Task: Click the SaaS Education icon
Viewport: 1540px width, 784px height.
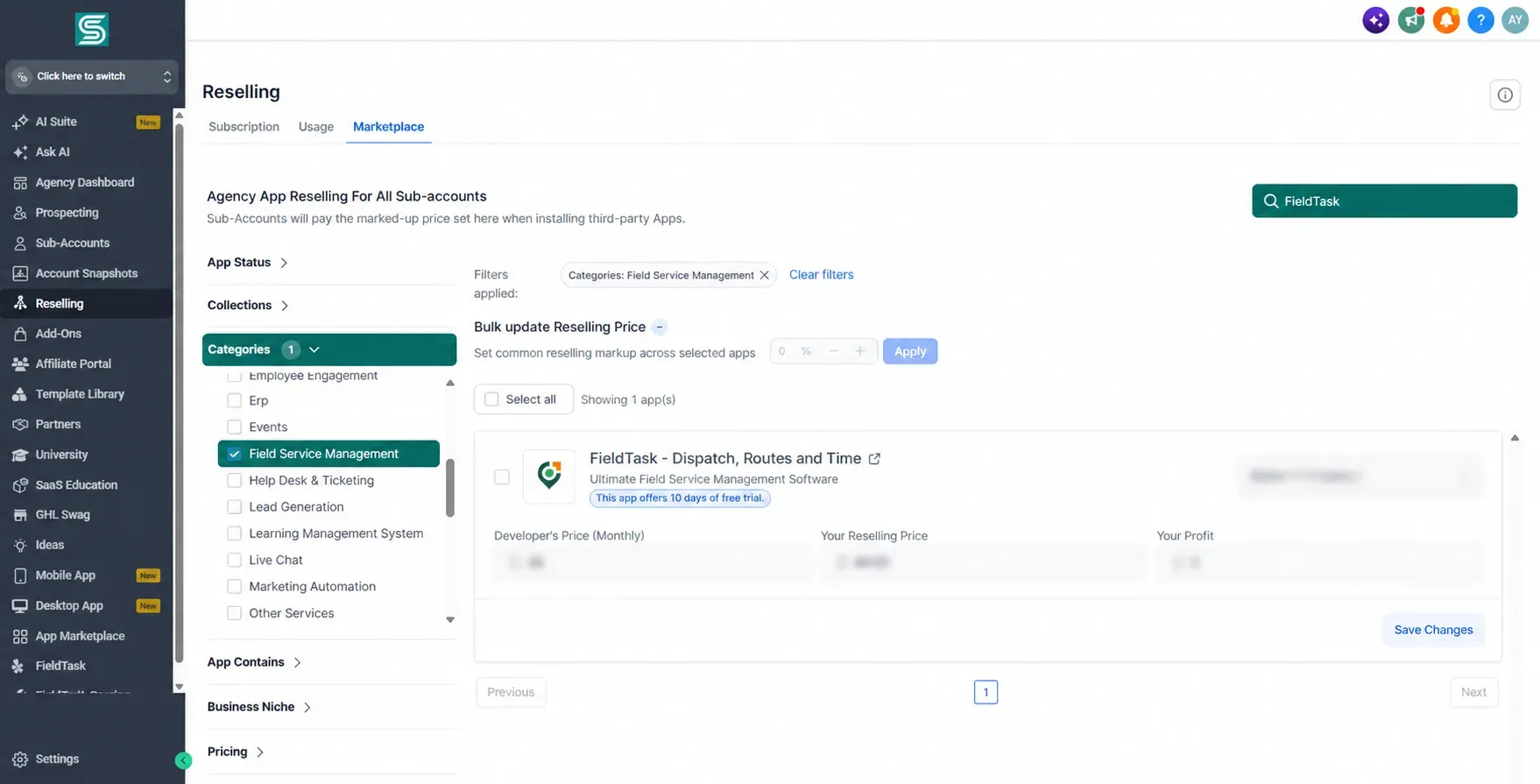Action: click(x=20, y=484)
